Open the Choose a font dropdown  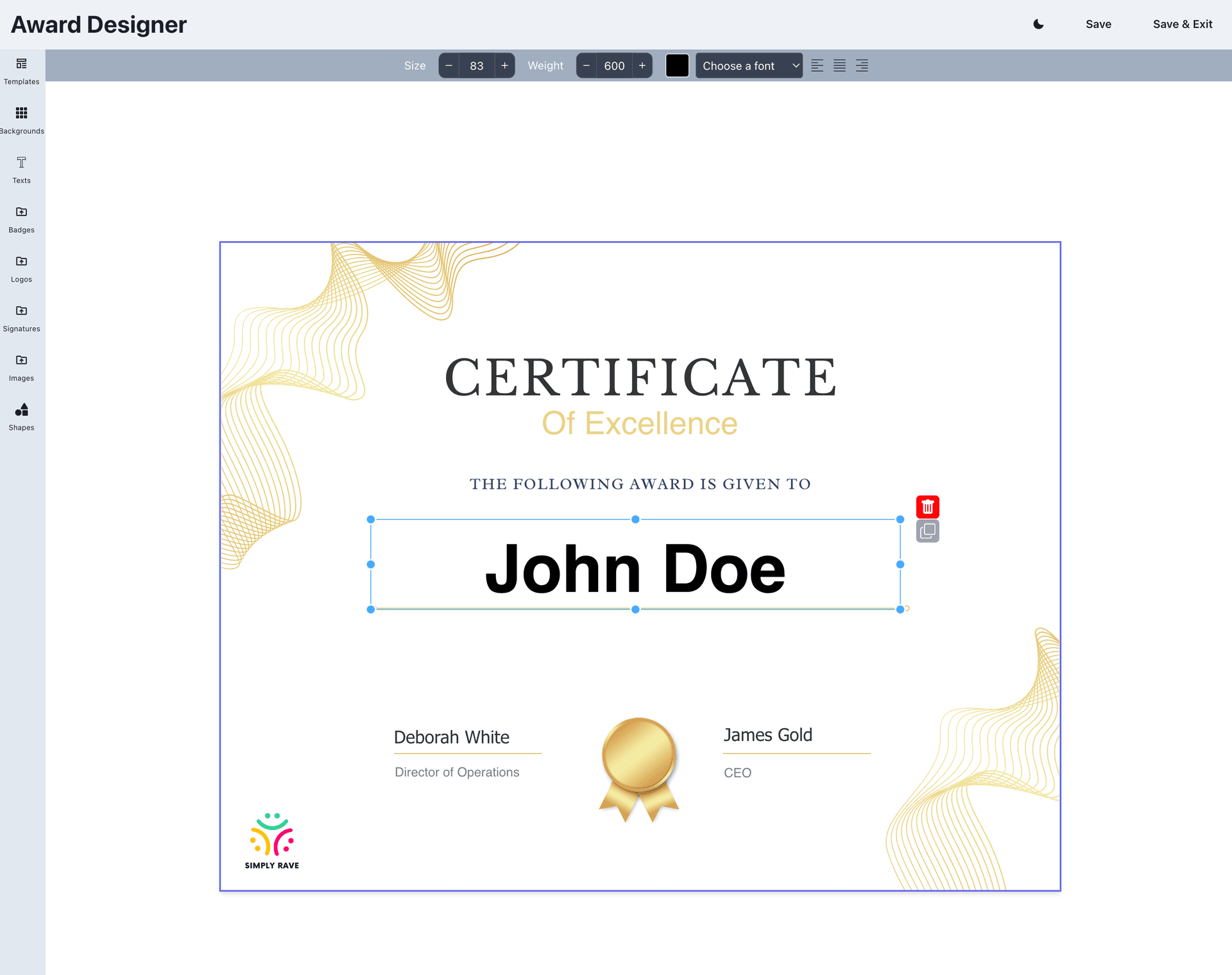749,65
